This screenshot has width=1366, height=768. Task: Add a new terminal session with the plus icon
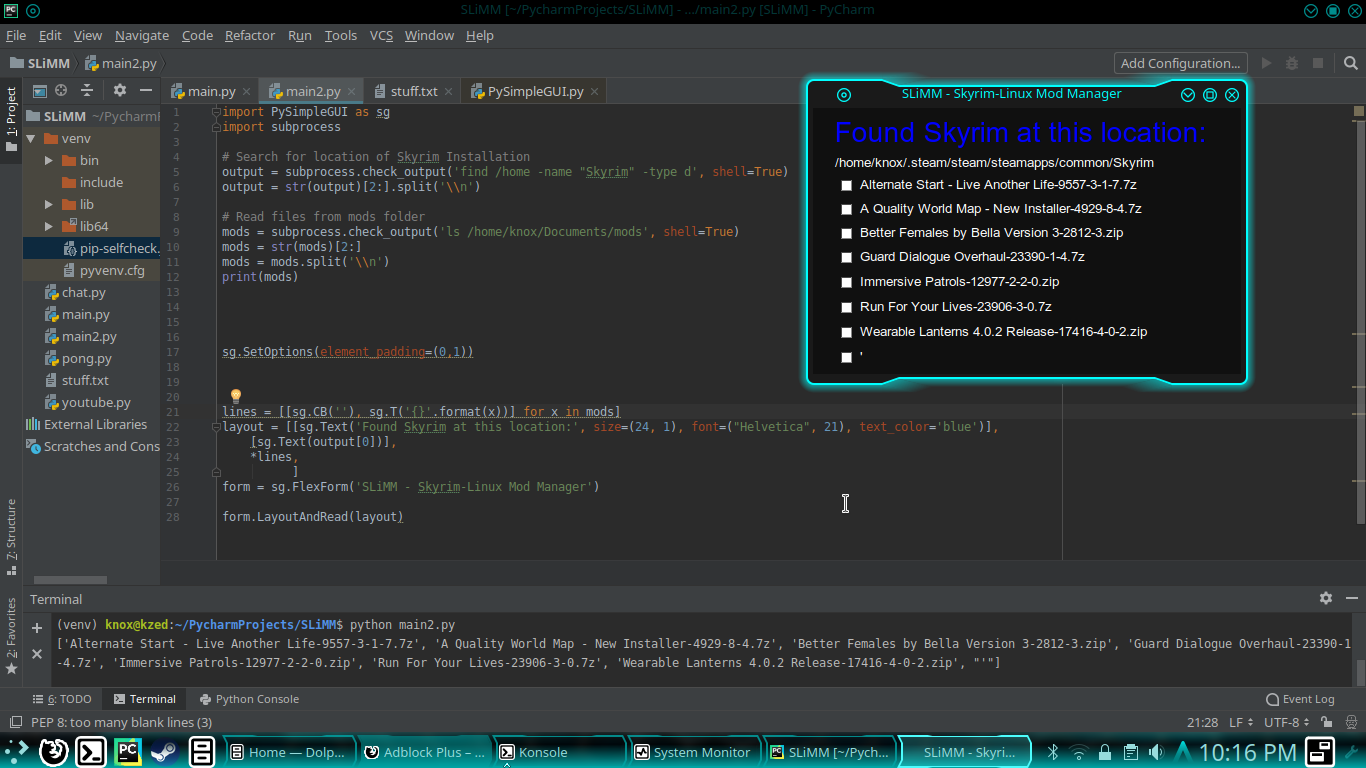pyautogui.click(x=36, y=629)
